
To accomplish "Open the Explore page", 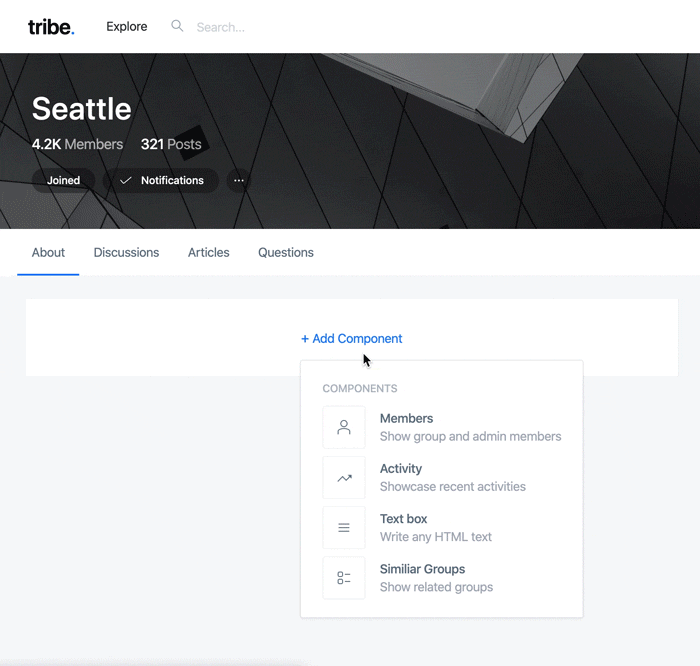I will (x=127, y=27).
